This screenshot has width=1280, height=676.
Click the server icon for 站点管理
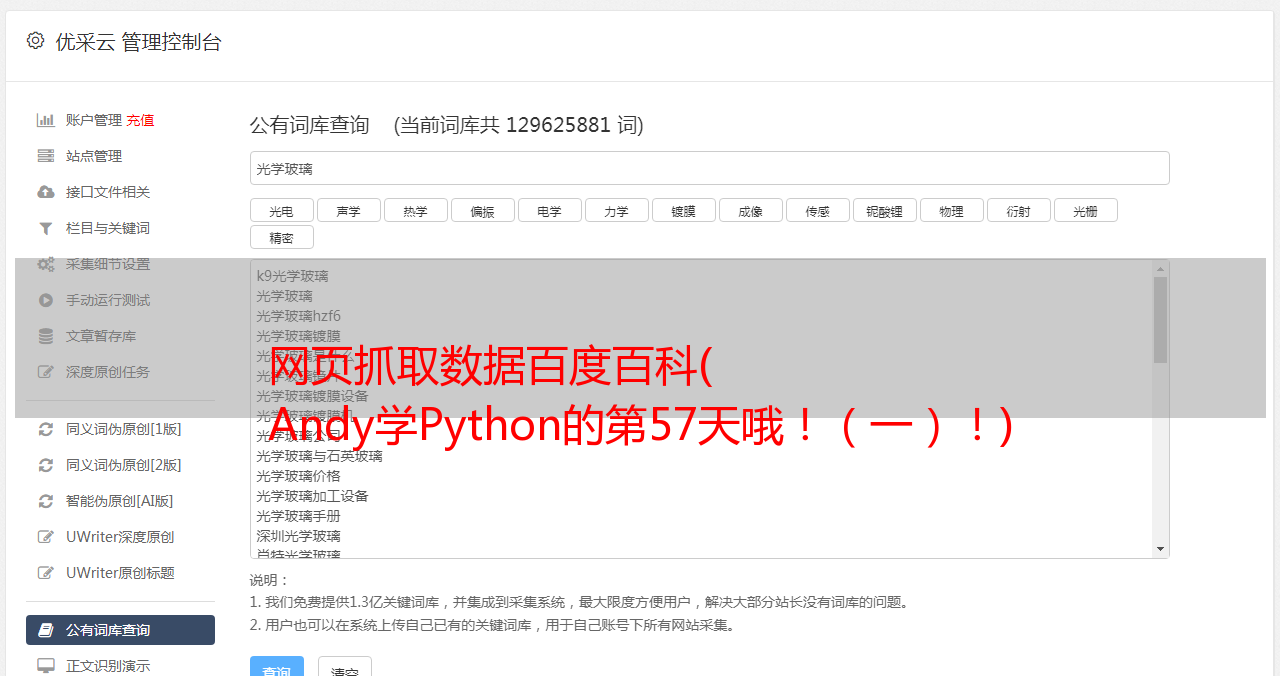[46, 156]
